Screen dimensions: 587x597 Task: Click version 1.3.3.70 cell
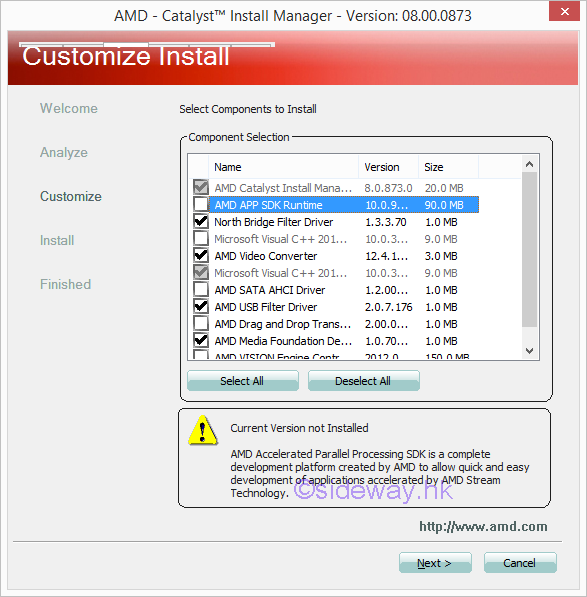tap(386, 222)
